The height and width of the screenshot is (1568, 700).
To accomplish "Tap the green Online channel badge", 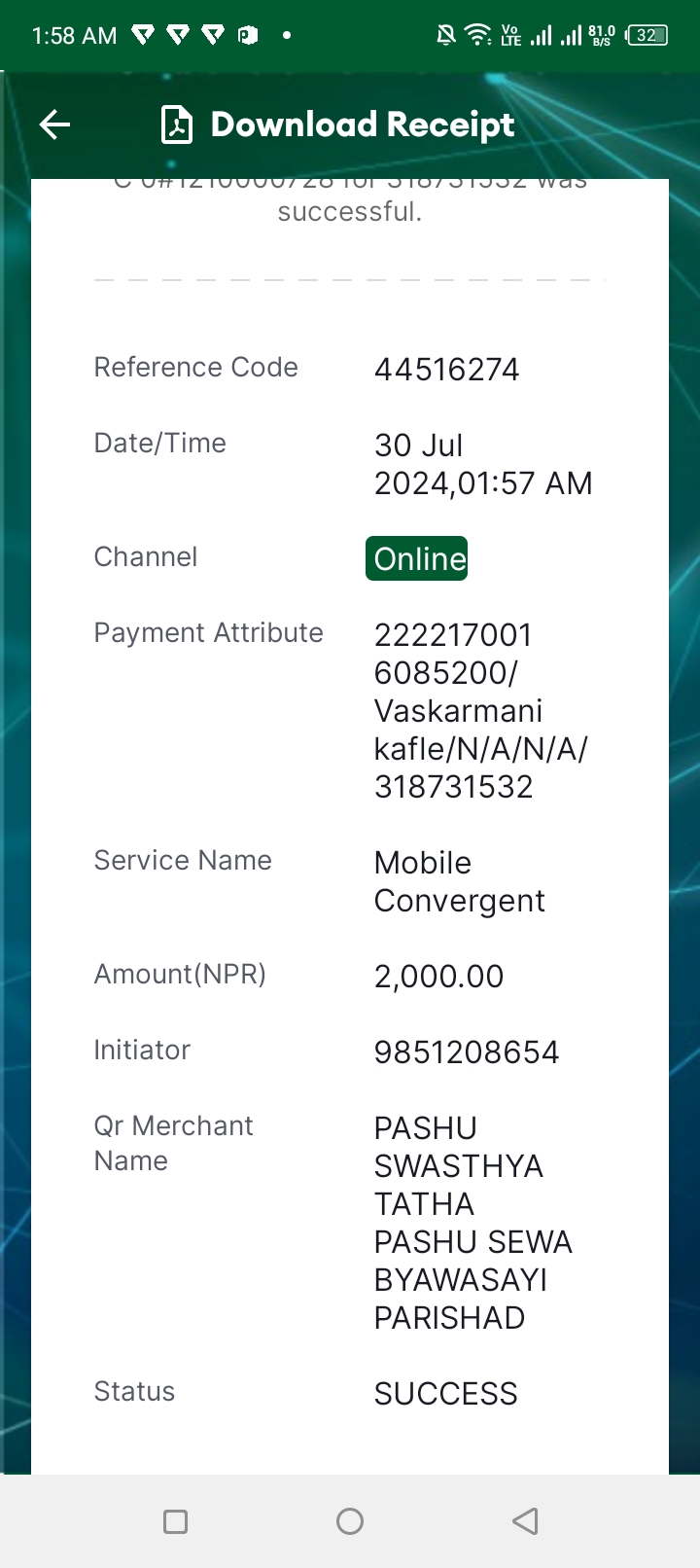I will (x=417, y=558).
